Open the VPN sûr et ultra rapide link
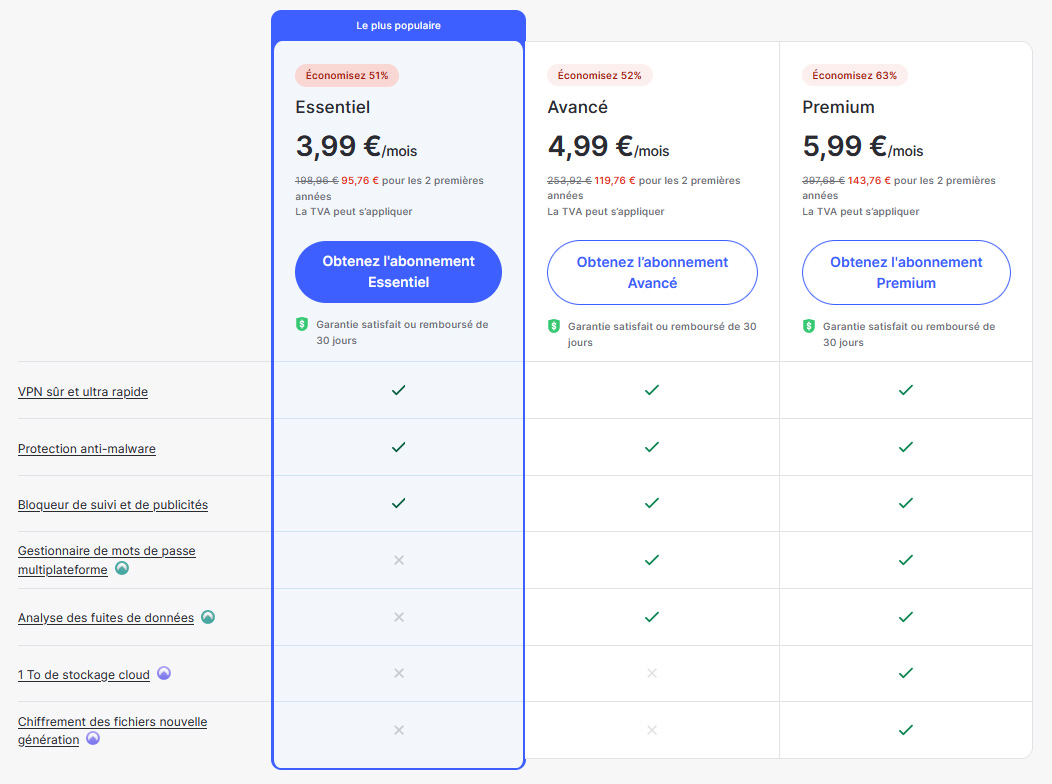Screen dimensions: 1052x784 [83, 392]
